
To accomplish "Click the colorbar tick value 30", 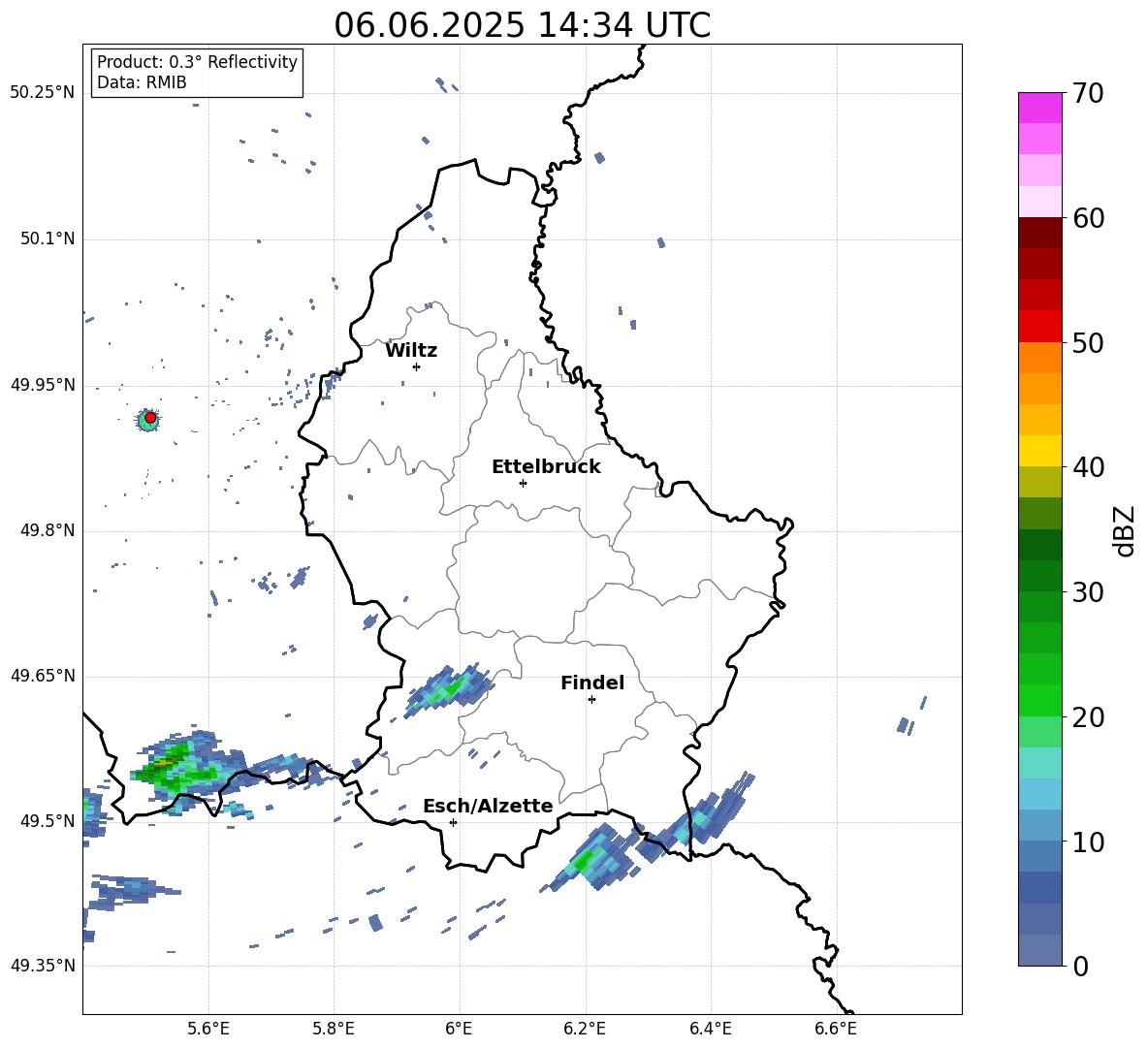I will pyautogui.click(x=1088, y=592).
